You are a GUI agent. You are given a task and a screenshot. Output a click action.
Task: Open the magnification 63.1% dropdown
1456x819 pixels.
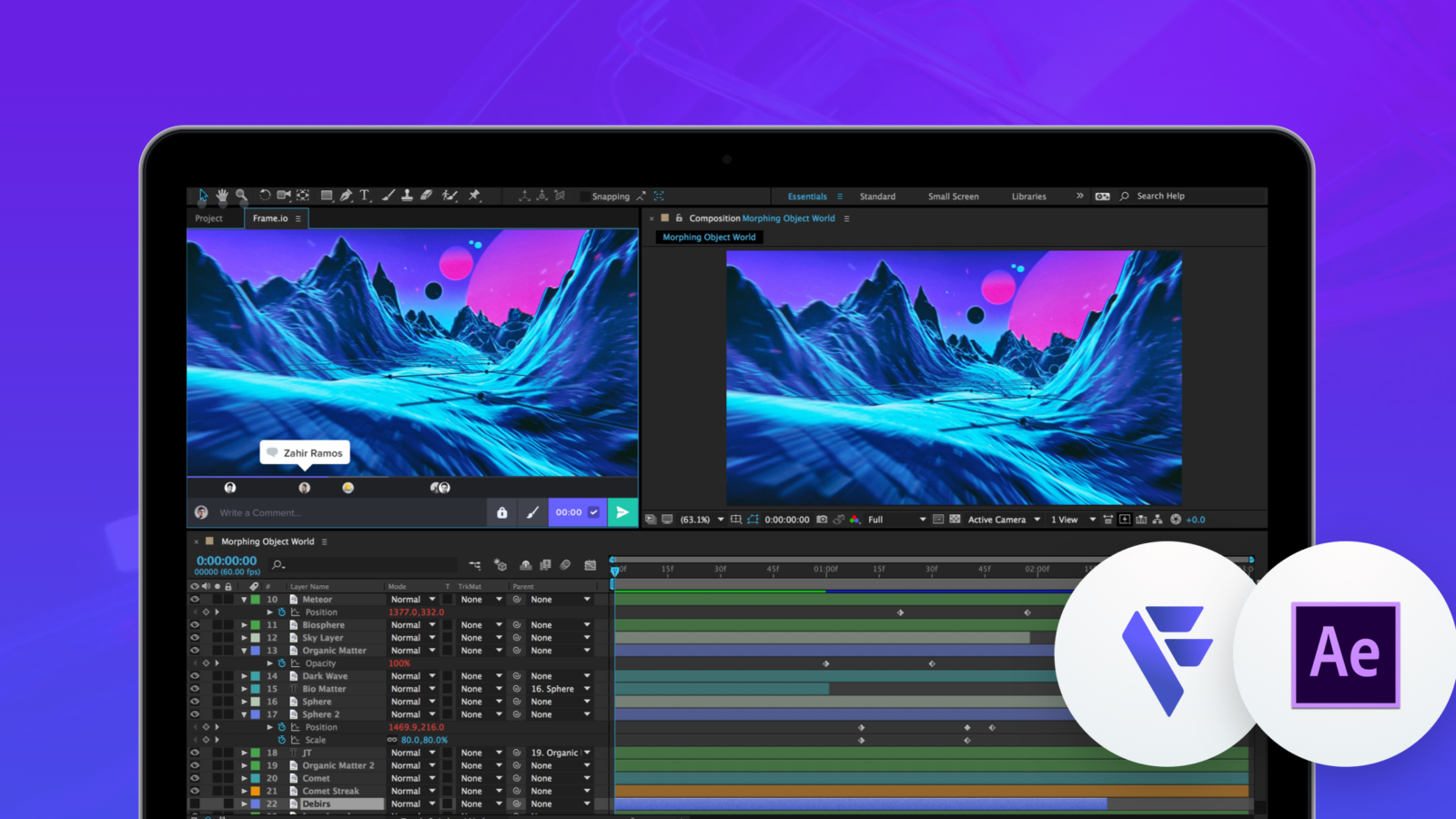coord(702,520)
